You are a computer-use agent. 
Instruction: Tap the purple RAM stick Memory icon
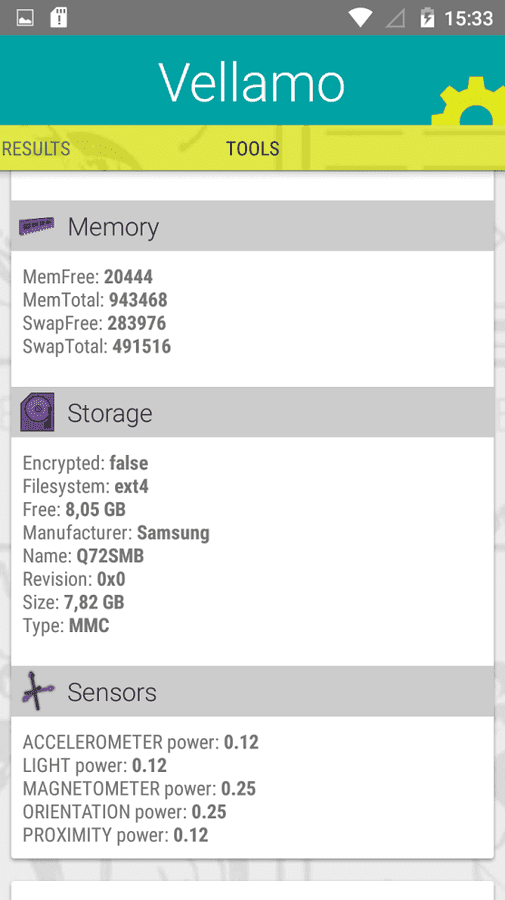(x=37, y=226)
